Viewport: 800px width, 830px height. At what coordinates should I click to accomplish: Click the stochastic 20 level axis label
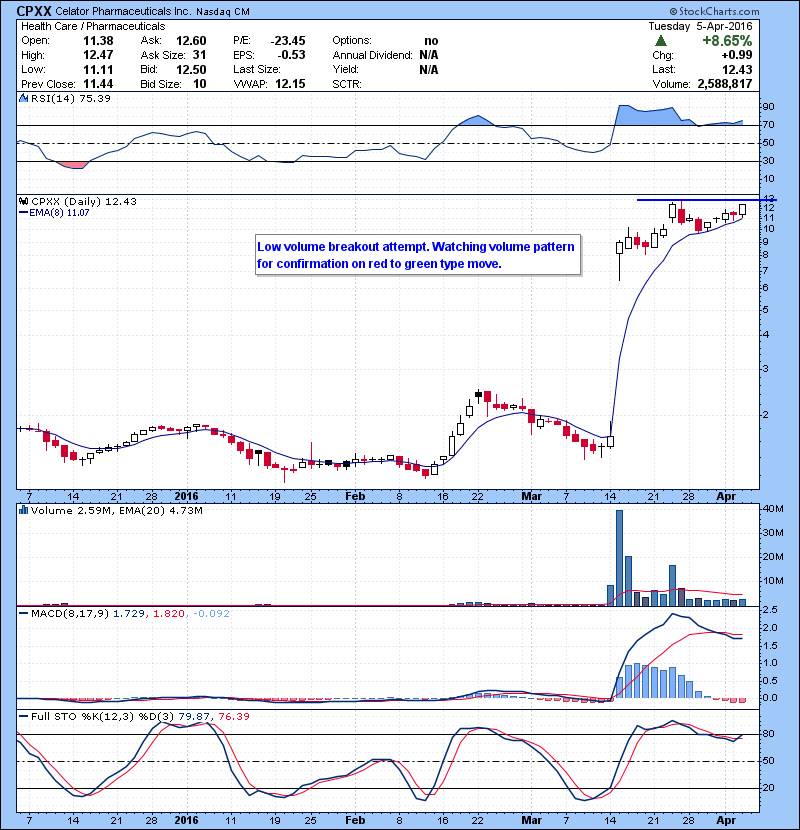tap(768, 788)
